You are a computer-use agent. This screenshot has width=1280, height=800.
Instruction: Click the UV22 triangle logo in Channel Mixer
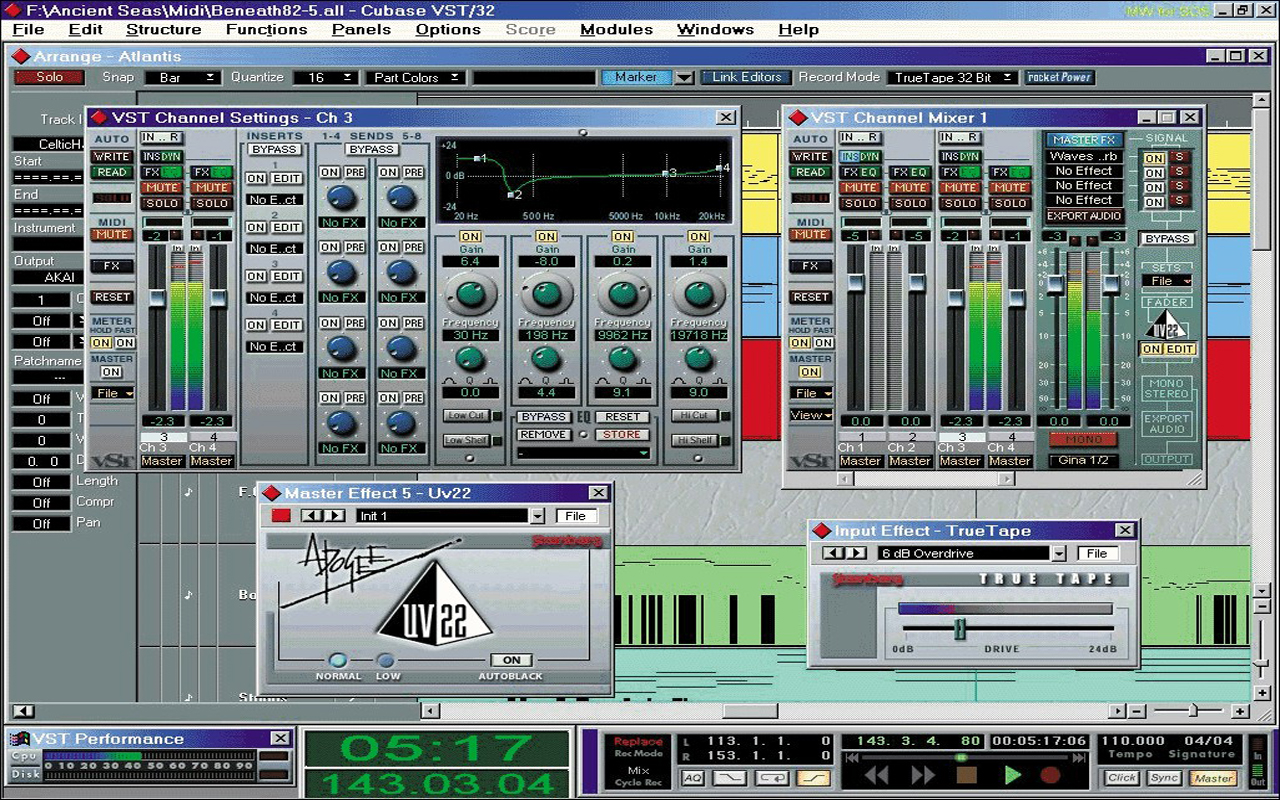[x=1167, y=324]
